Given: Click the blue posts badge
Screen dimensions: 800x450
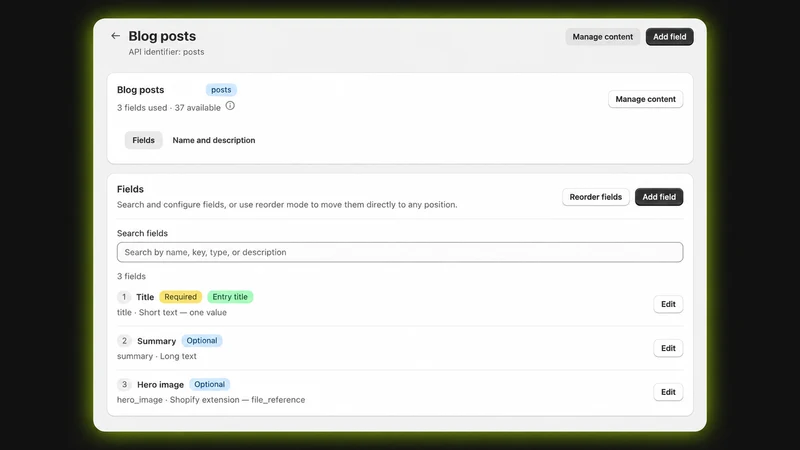Looking at the screenshot, I should pyautogui.click(x=221, y=90).
